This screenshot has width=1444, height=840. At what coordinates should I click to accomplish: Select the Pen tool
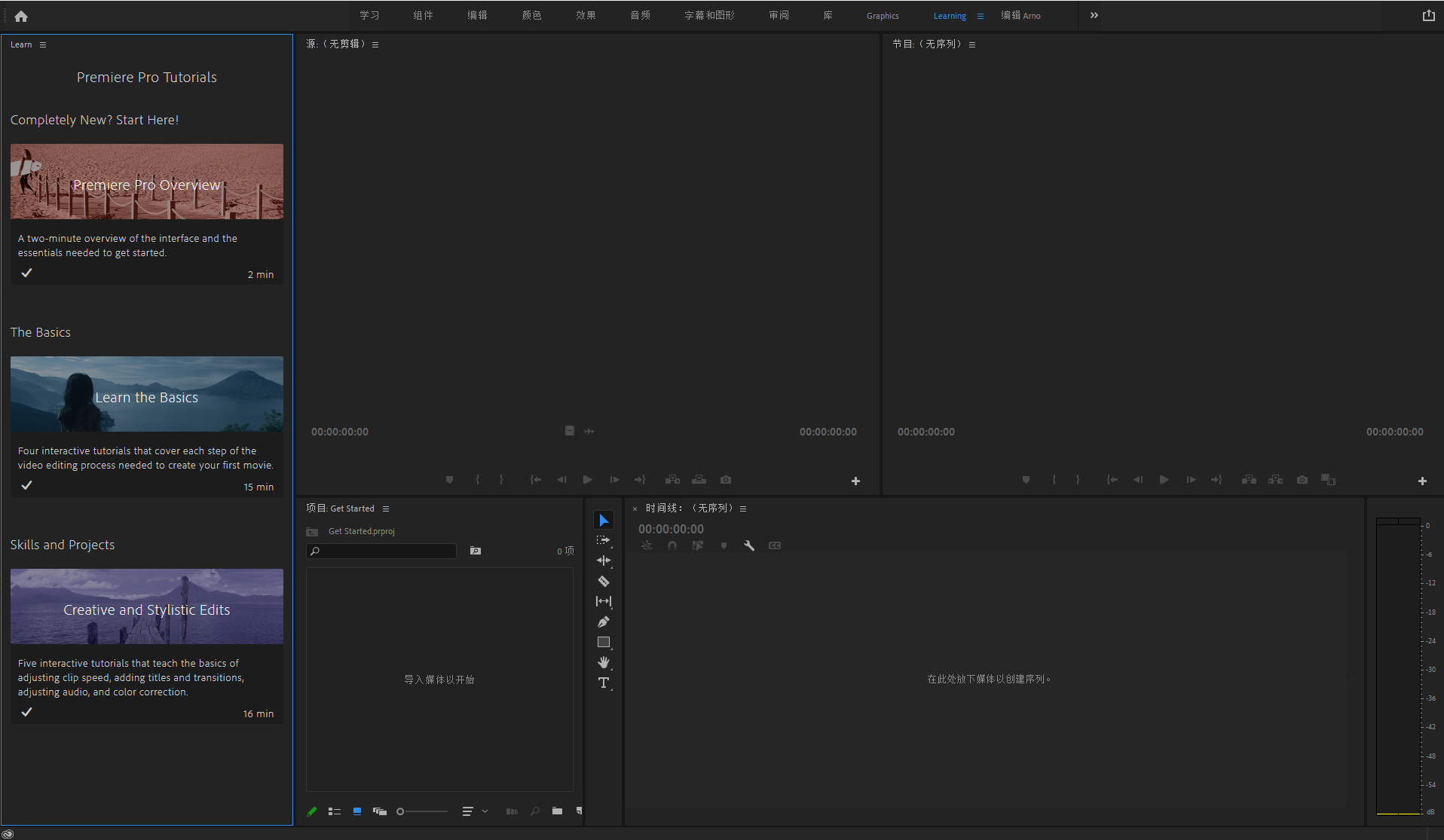(604, 622)
